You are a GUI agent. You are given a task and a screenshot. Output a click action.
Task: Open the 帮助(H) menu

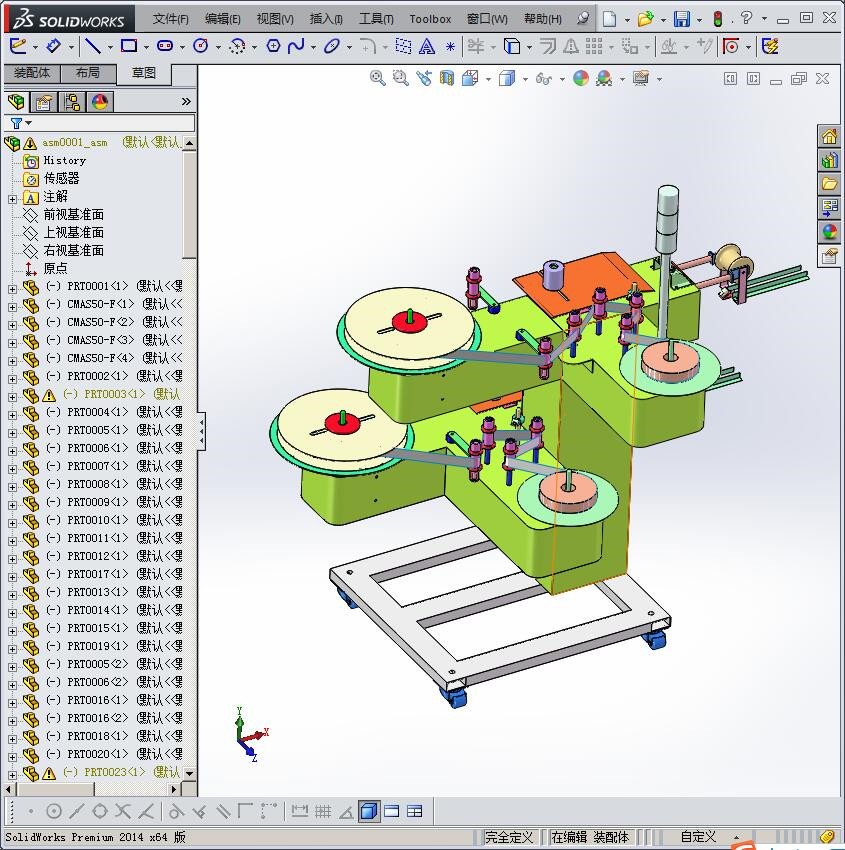[543, 19]
